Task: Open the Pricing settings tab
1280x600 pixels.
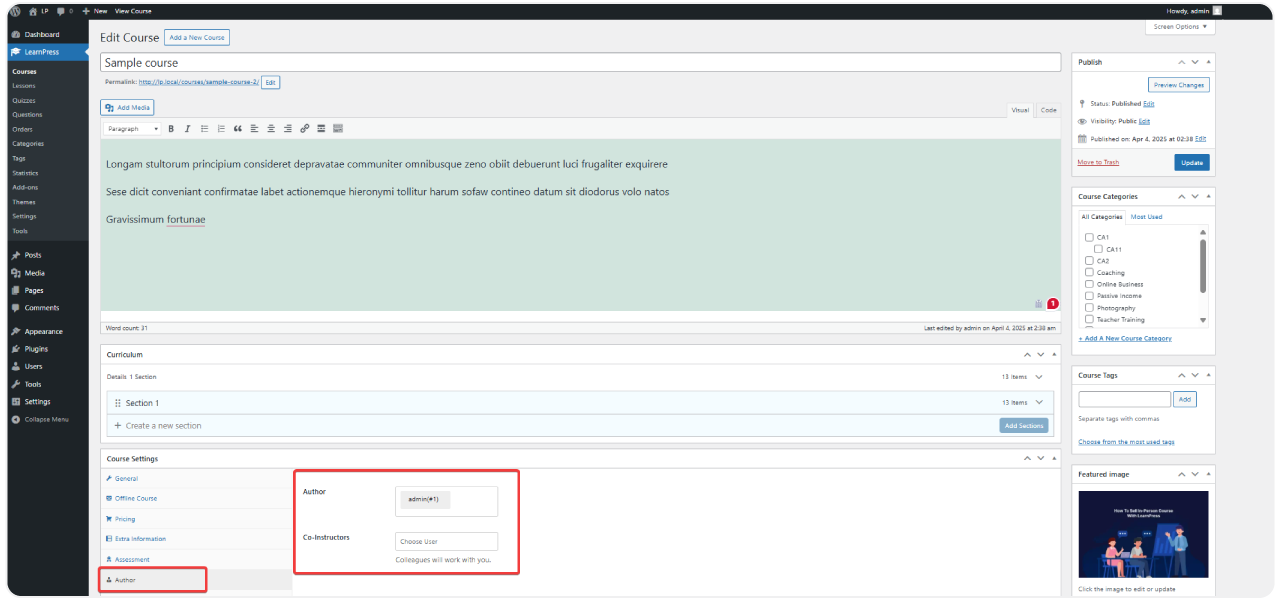Action: (x=124, y=519)
